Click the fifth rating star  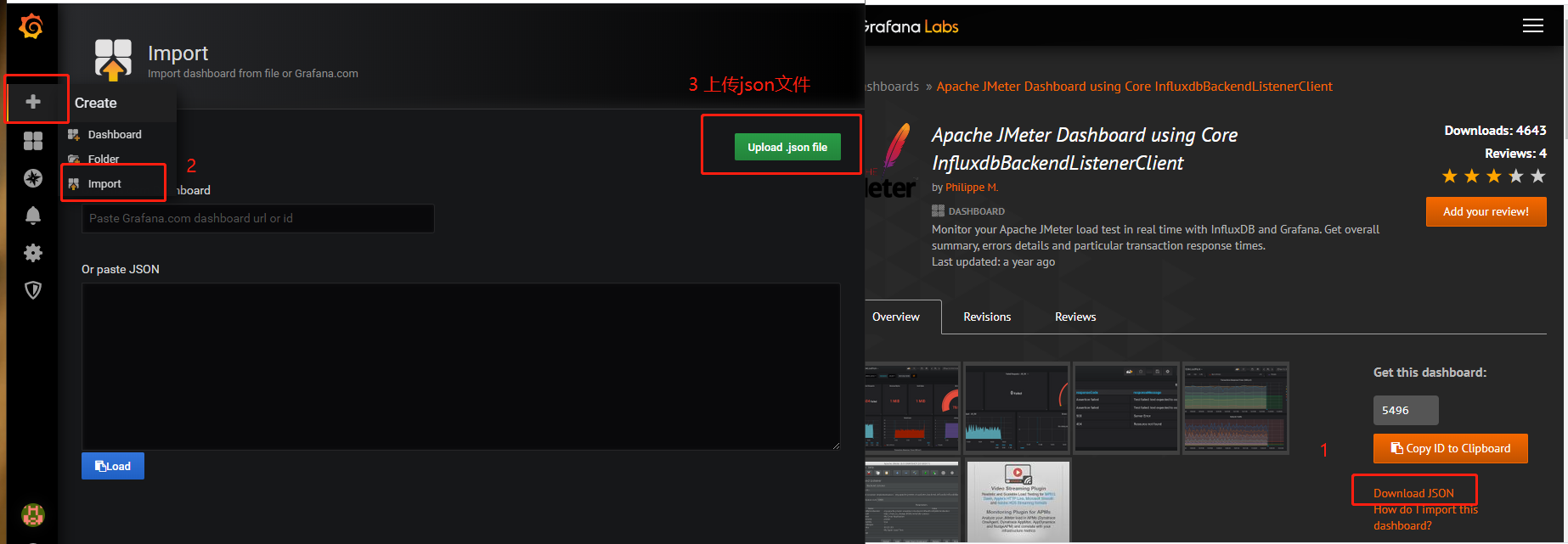click(1538, 176)
